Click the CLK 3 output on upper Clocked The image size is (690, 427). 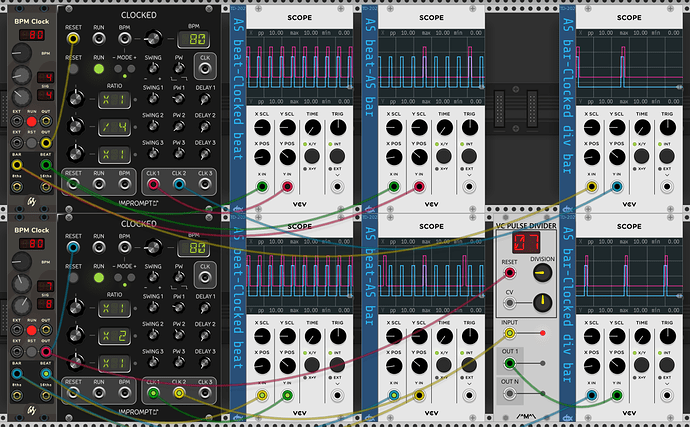[x=205, y=184]
